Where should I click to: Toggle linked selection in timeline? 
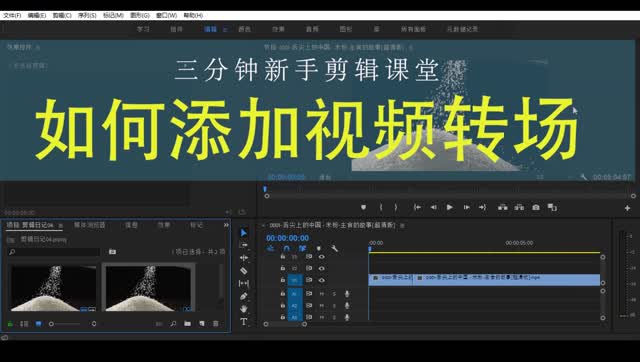coord(302,248)
